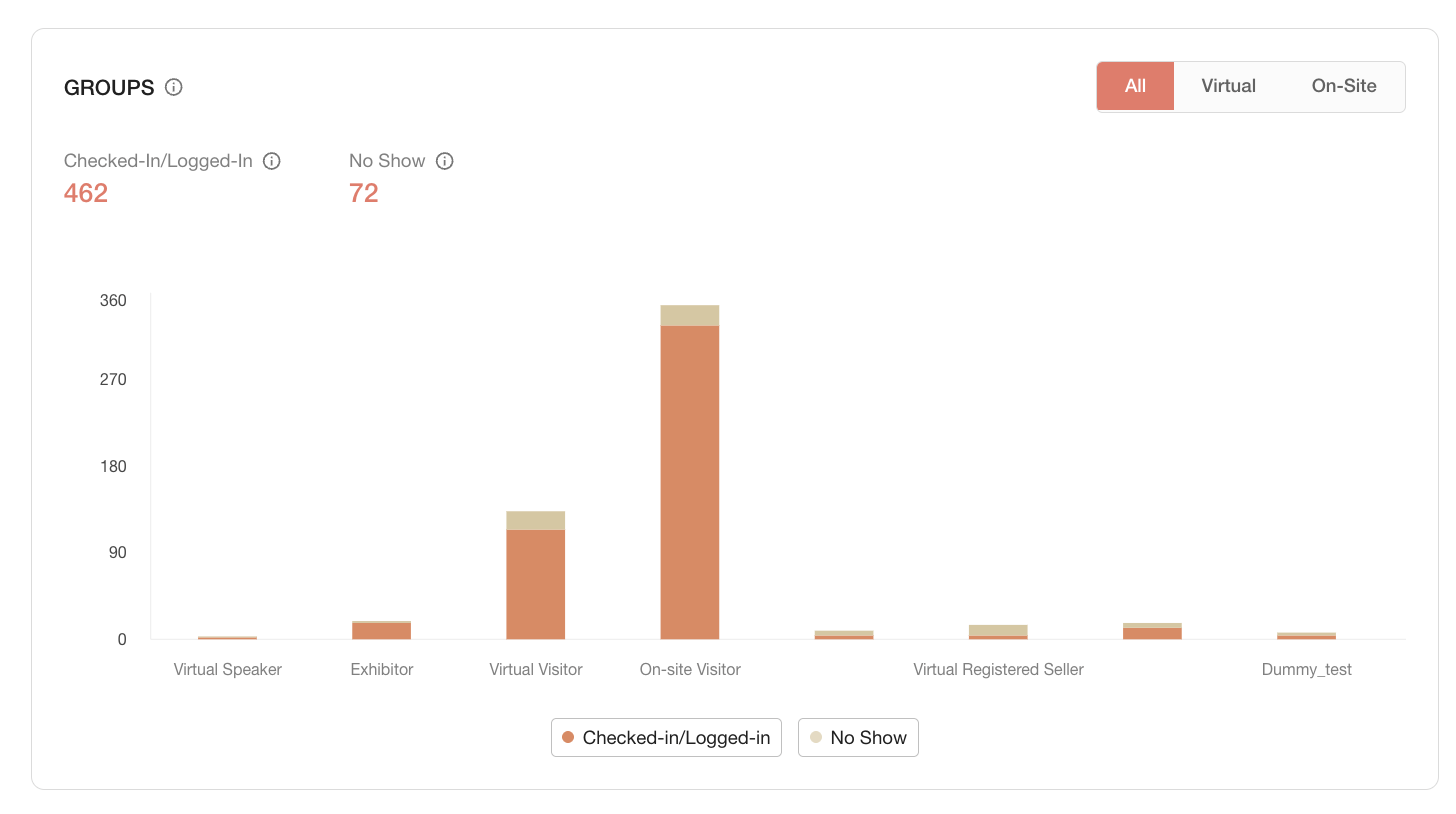Switch to the On-Site filter tab
The image size is (1456, 814).
coord(1344,86)
